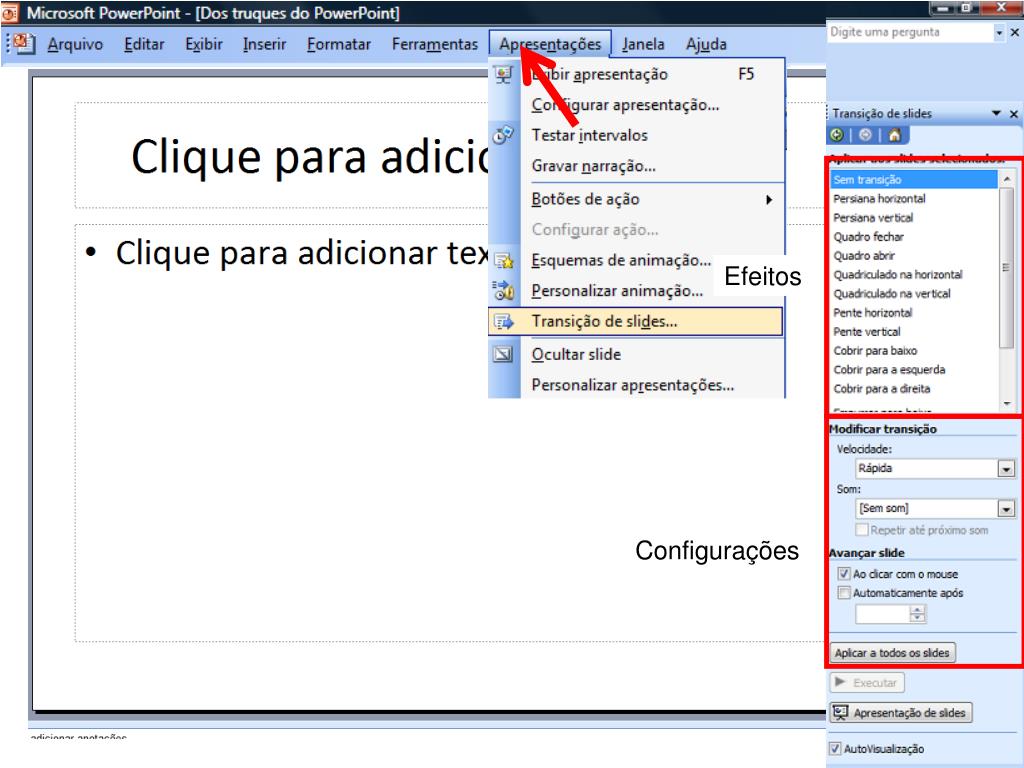Select Quadriculado na vertical transition
The image size is (1024, 768).
[914, 293]
